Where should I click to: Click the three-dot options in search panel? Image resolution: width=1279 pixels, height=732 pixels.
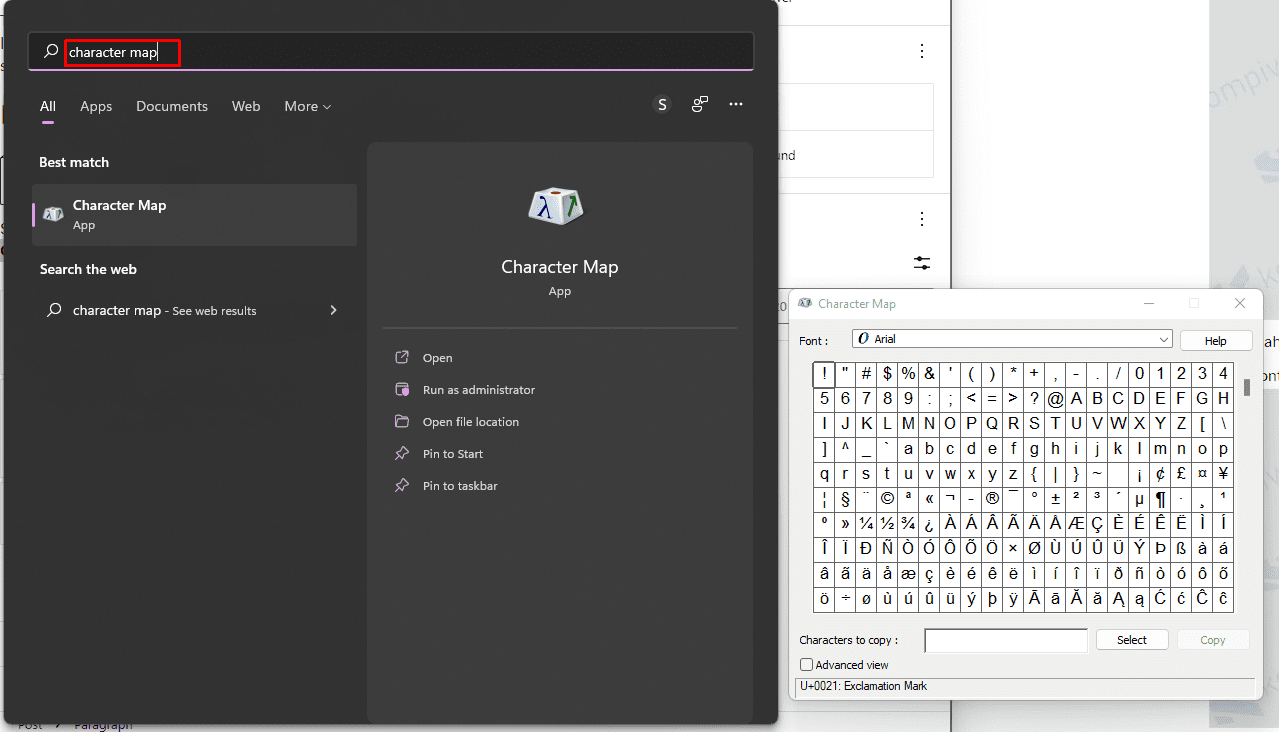click(x=736, y=104)
